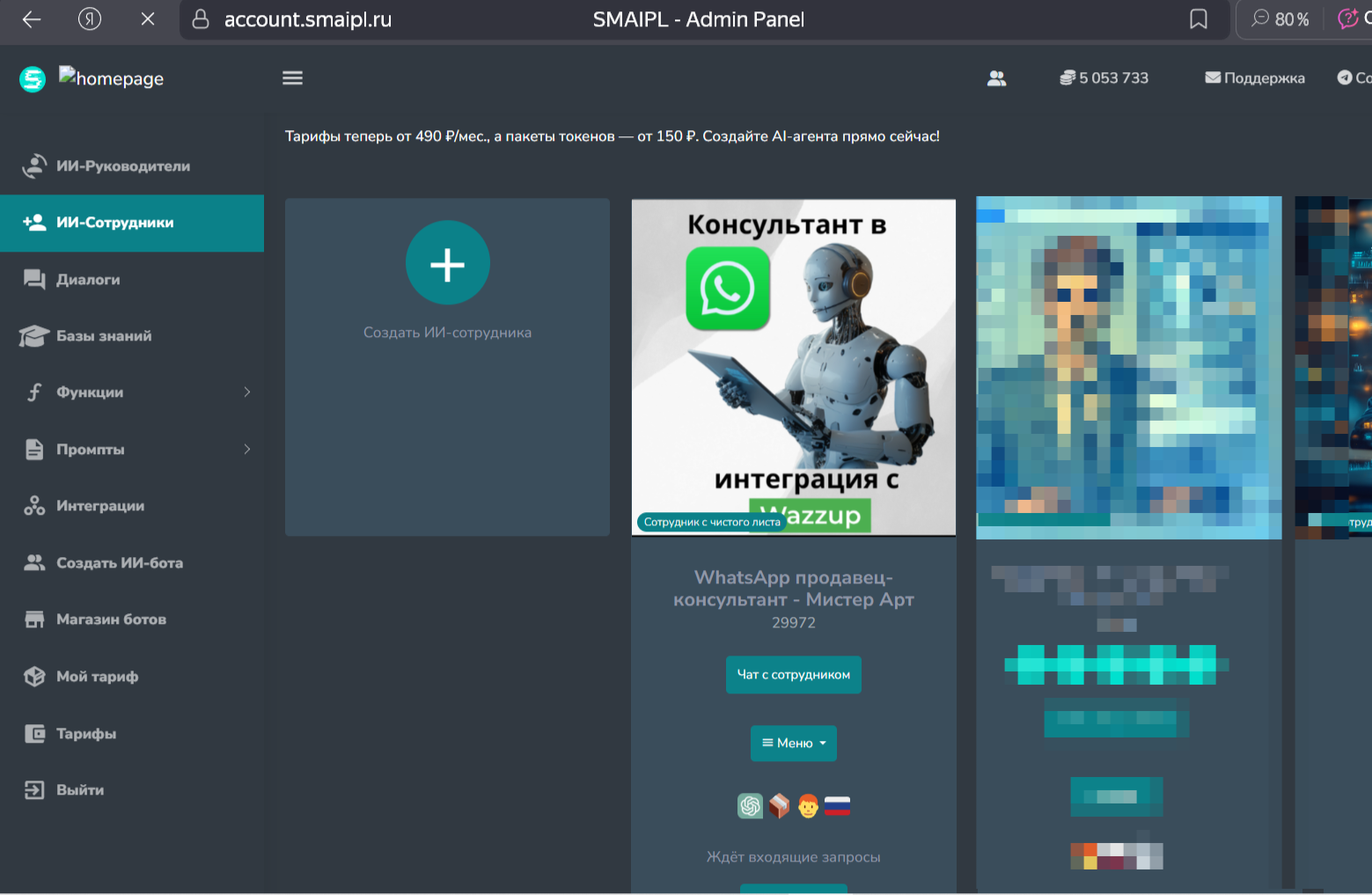Click the SMAIPL round logo icon
The width and height of the screenshot is (1372, 895).
click(x=33, y=79)
